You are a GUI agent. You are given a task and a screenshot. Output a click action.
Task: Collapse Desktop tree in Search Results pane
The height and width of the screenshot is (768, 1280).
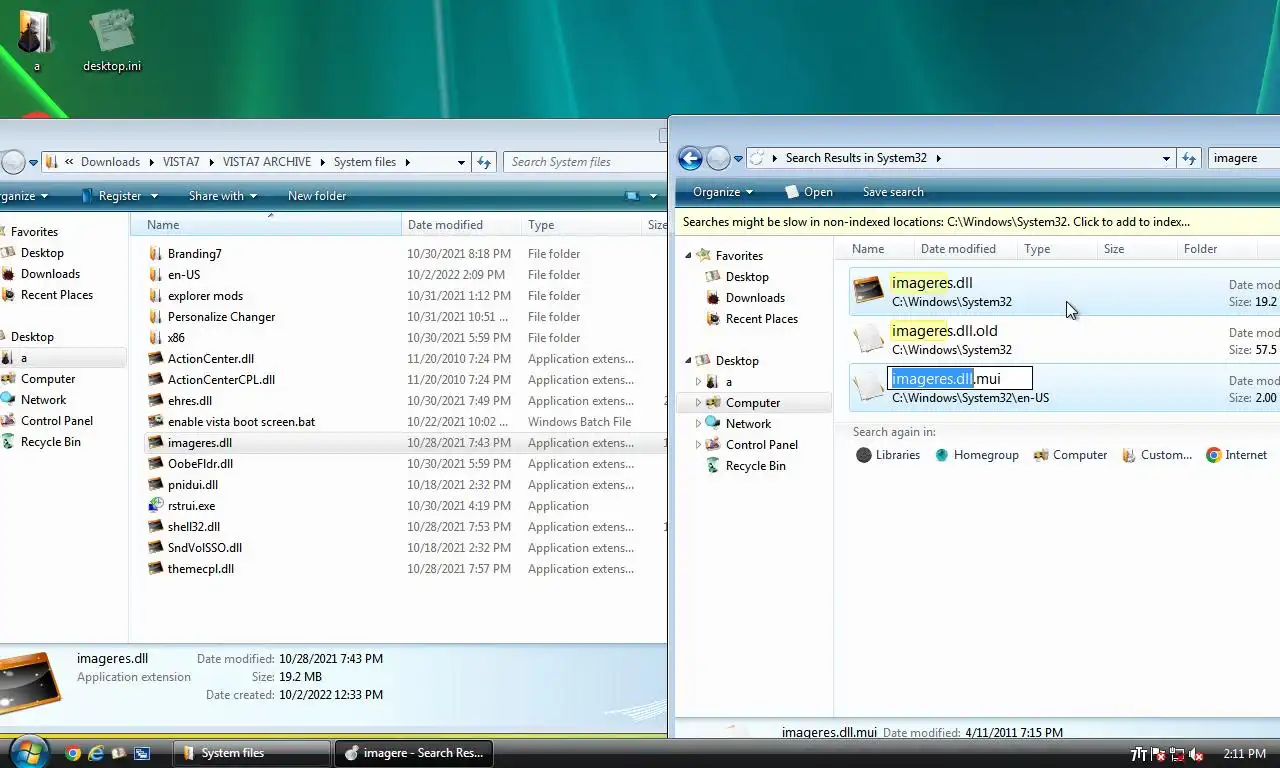tap(688, 361)
